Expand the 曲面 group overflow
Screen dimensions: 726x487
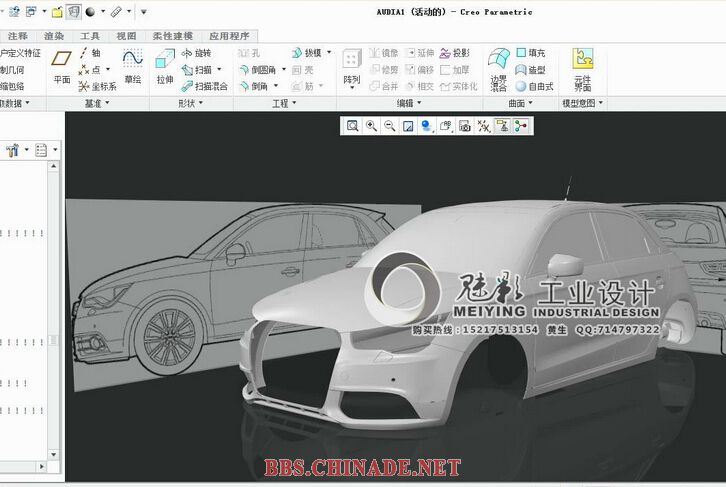pos(520,103)
